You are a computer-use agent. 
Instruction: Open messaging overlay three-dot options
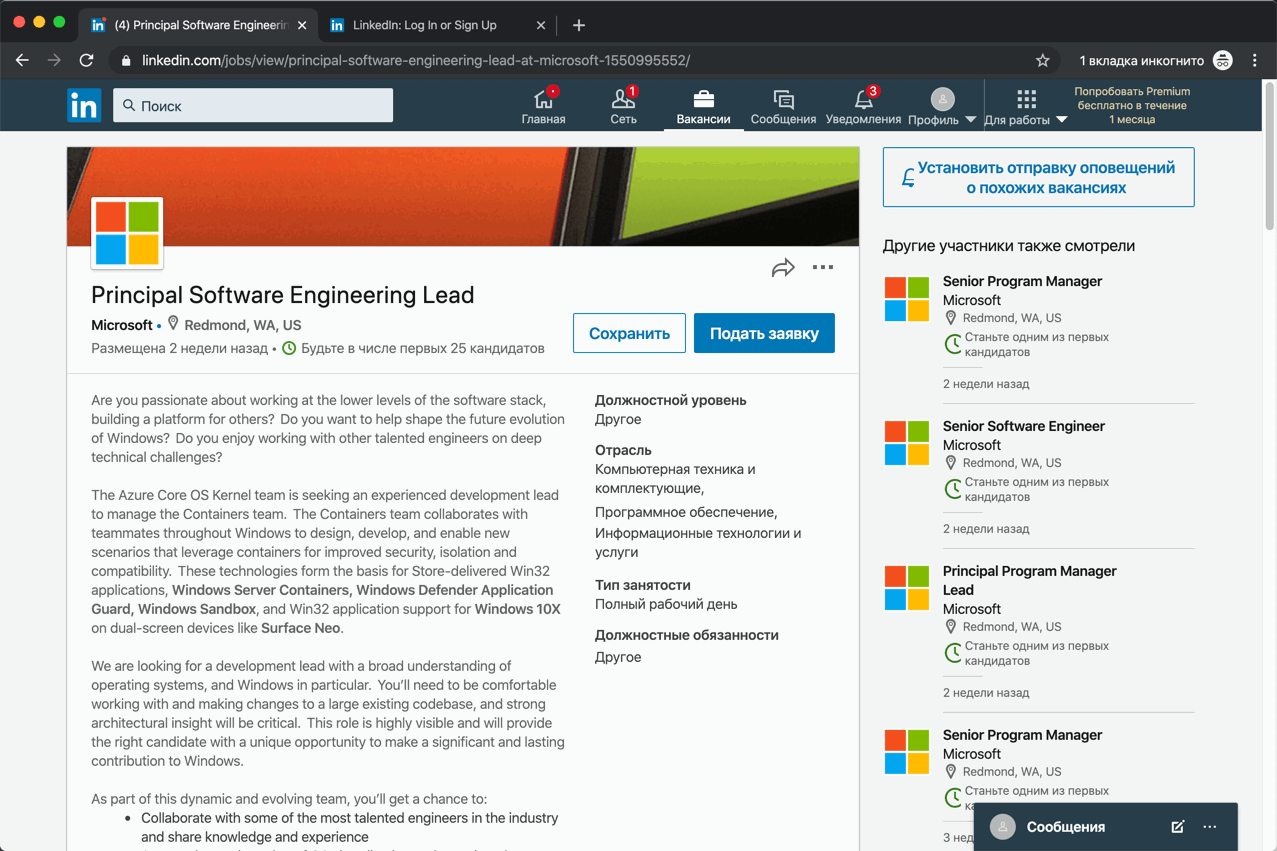point(1210,827)
